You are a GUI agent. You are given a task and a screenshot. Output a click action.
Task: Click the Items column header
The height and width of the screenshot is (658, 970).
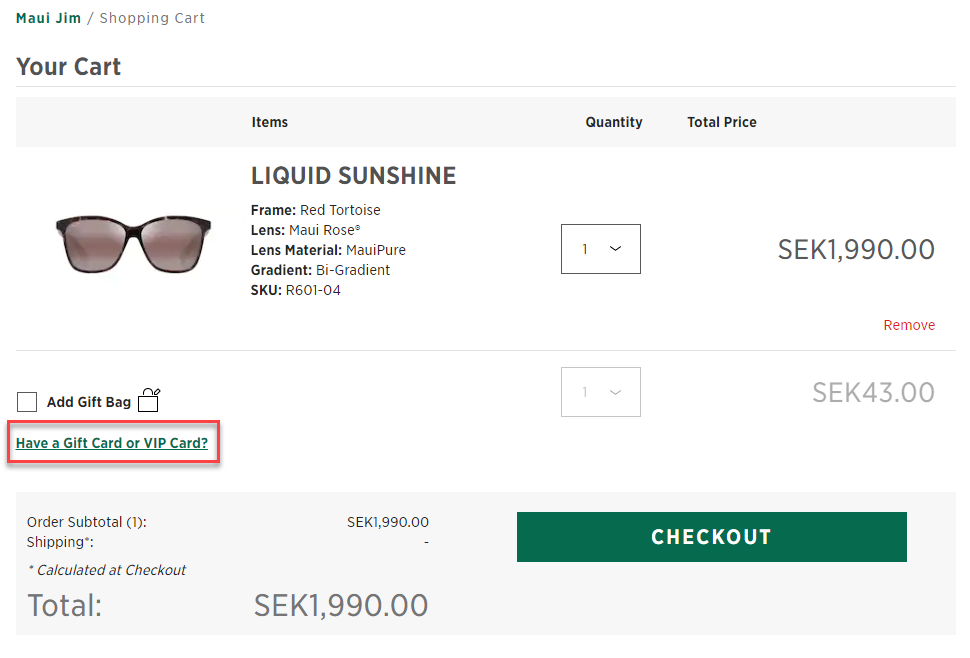(x=270, y=122)
